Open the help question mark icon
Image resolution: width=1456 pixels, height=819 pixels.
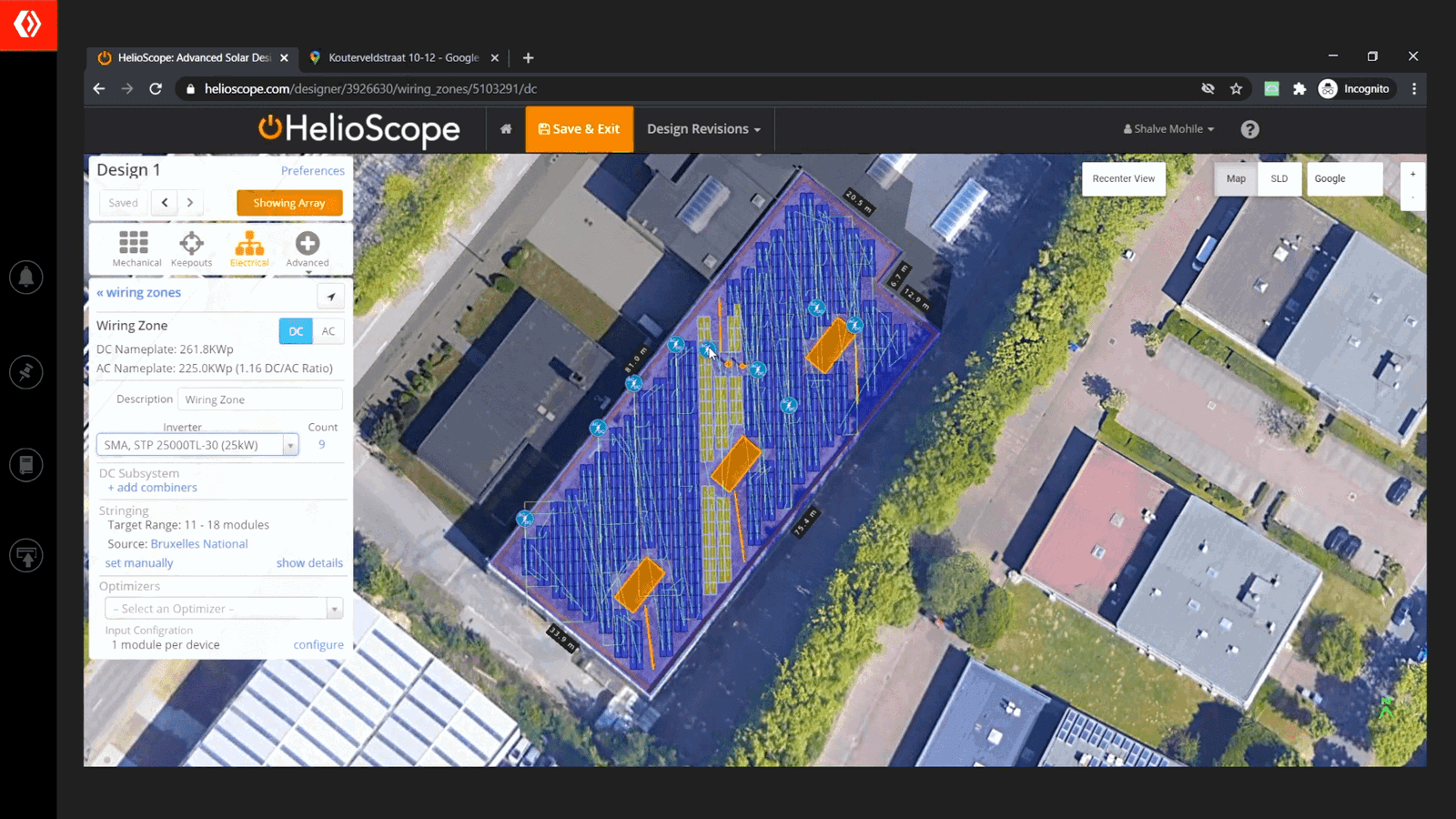1249,129
